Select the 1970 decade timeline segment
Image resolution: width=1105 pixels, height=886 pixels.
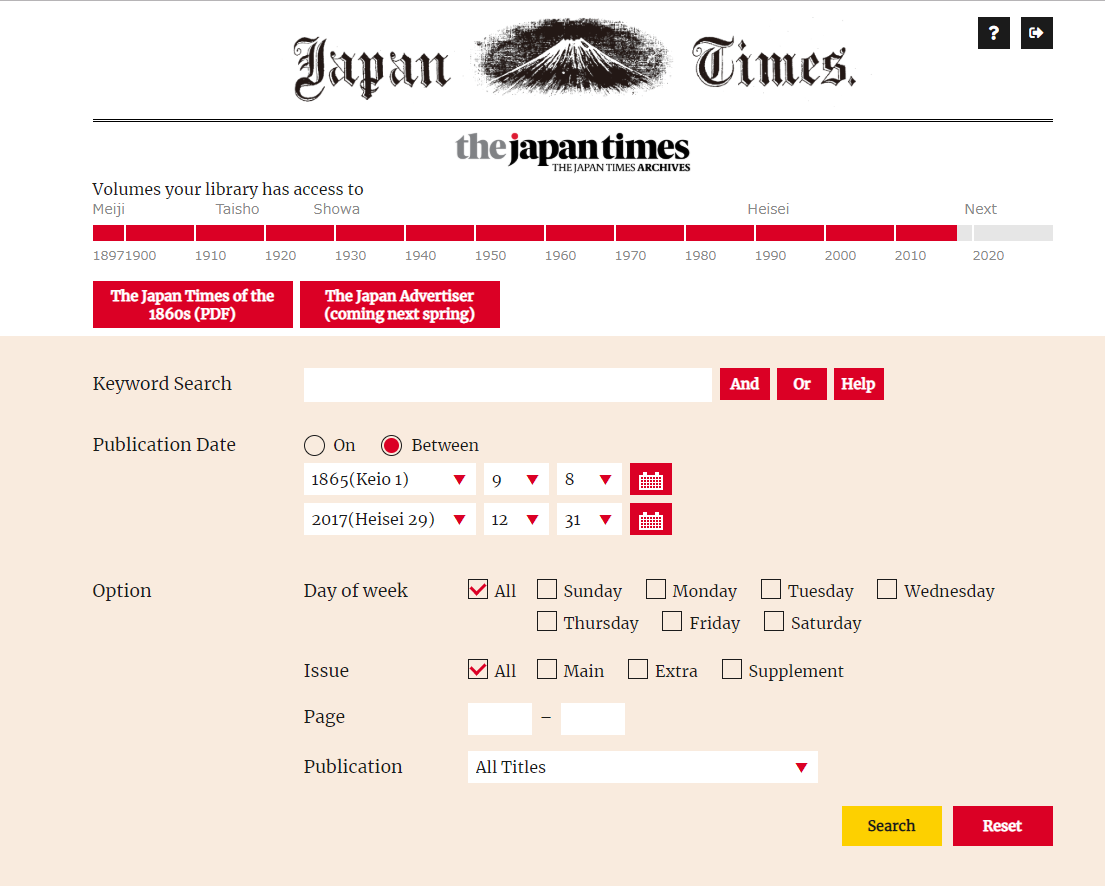650,233
